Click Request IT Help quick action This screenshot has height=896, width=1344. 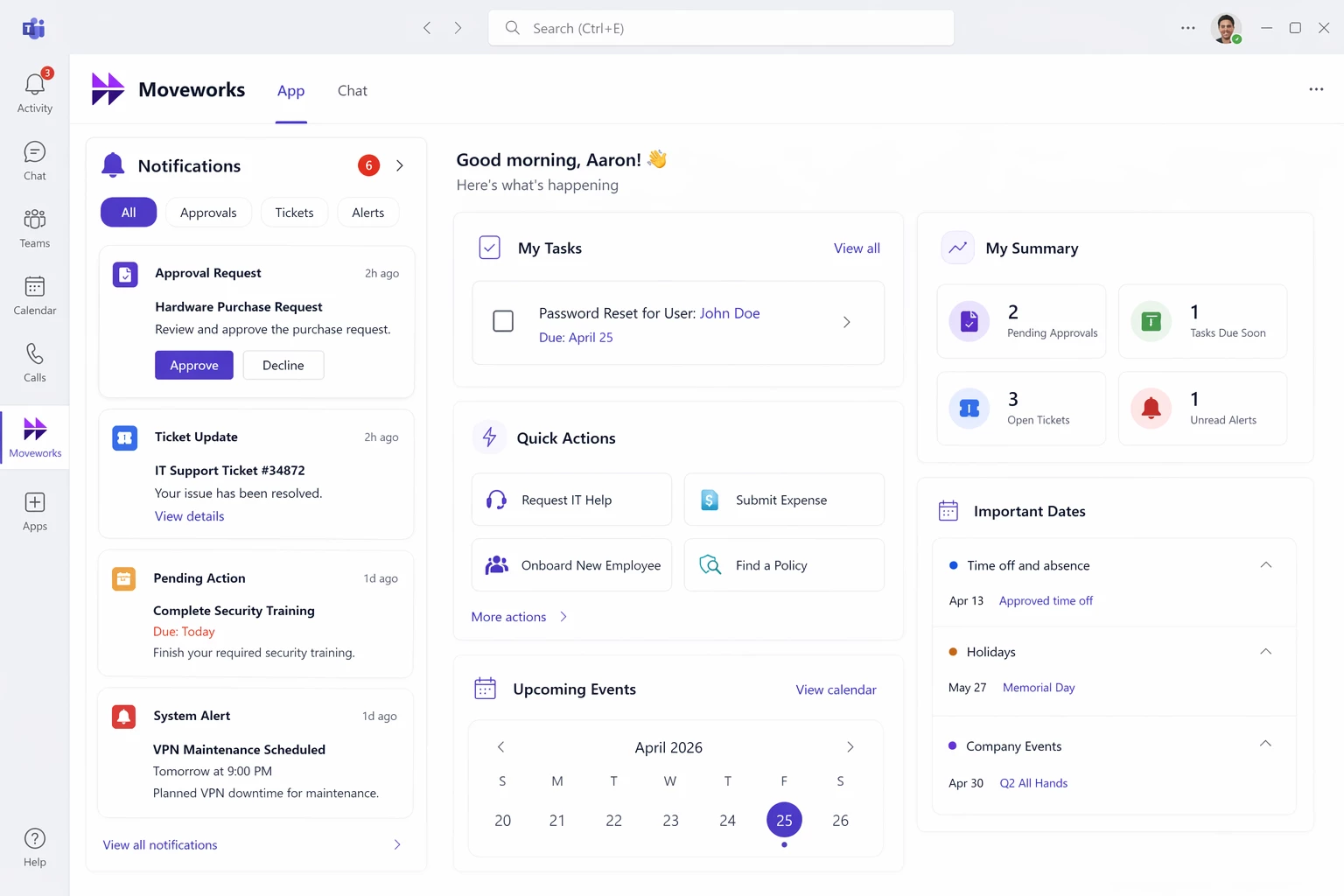572,500
